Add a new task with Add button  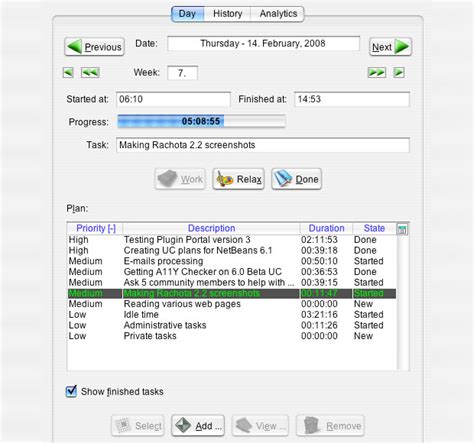pos(198,426)
